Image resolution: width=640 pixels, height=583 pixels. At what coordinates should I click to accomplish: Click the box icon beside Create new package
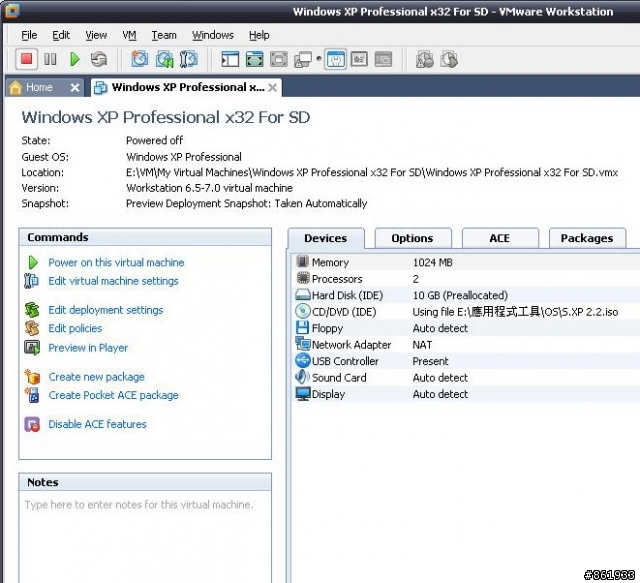32,376
